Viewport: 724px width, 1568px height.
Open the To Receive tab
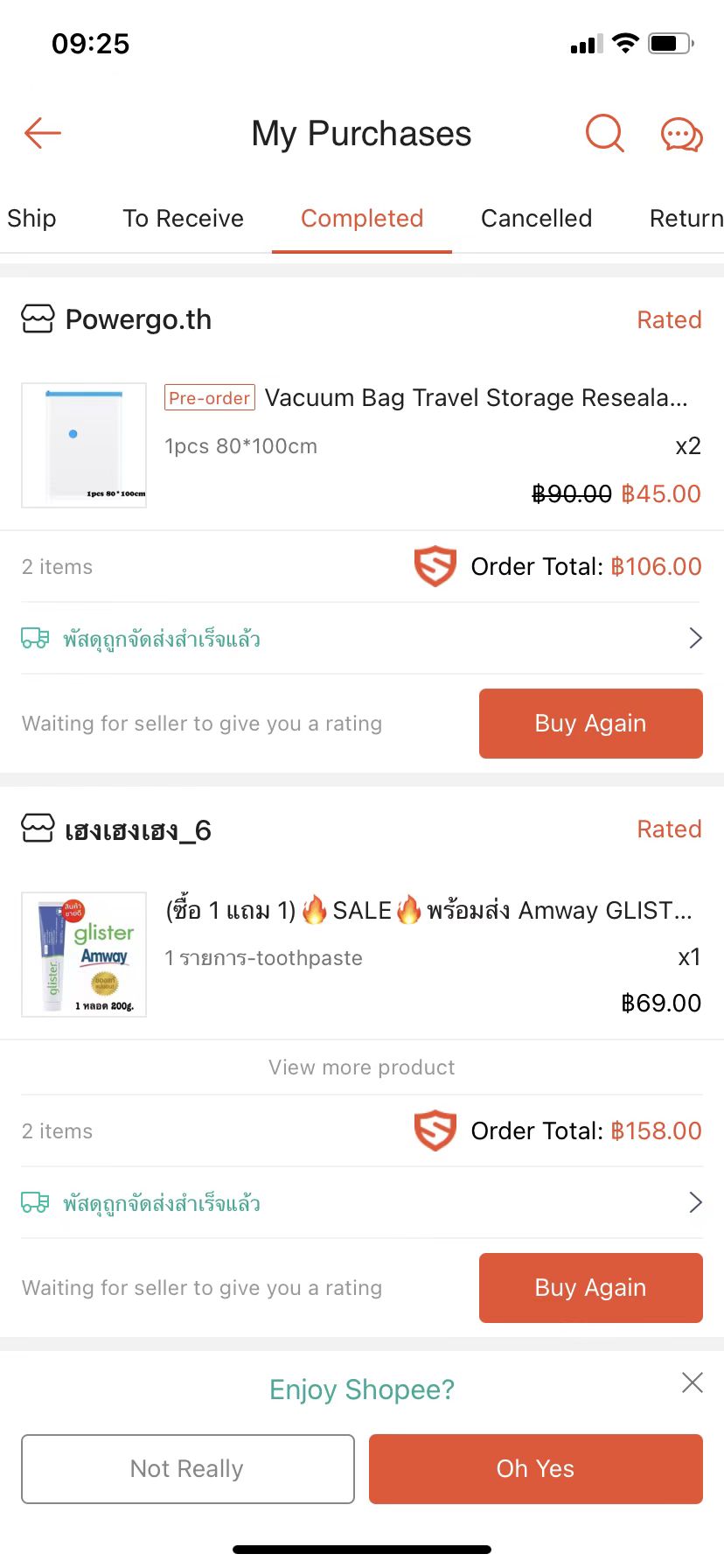tap(183, 219)
